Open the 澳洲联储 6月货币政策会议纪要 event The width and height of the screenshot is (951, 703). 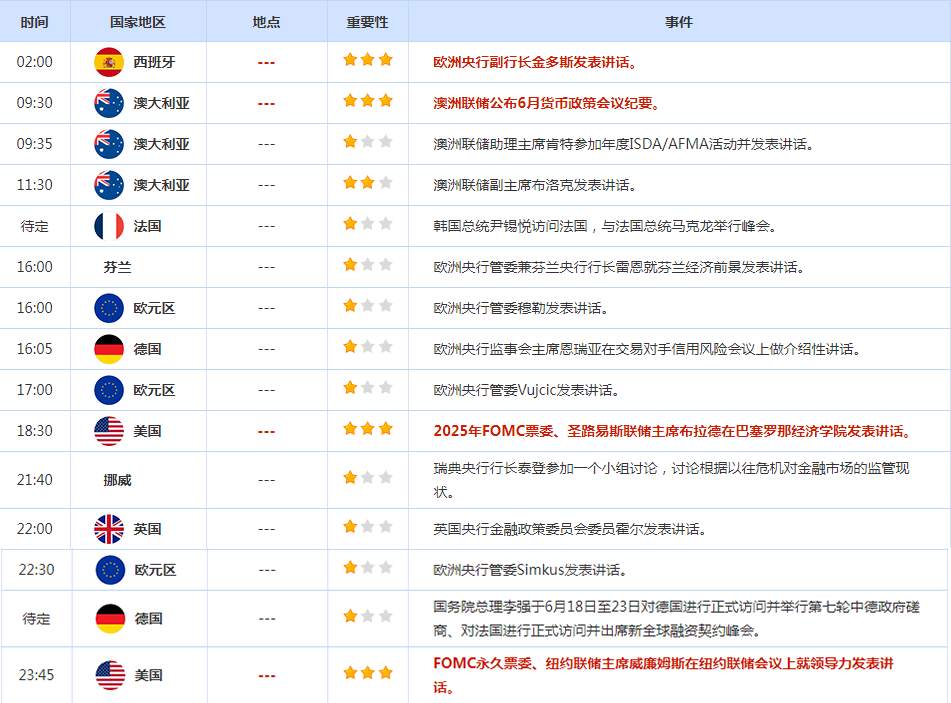coord(546,103)
